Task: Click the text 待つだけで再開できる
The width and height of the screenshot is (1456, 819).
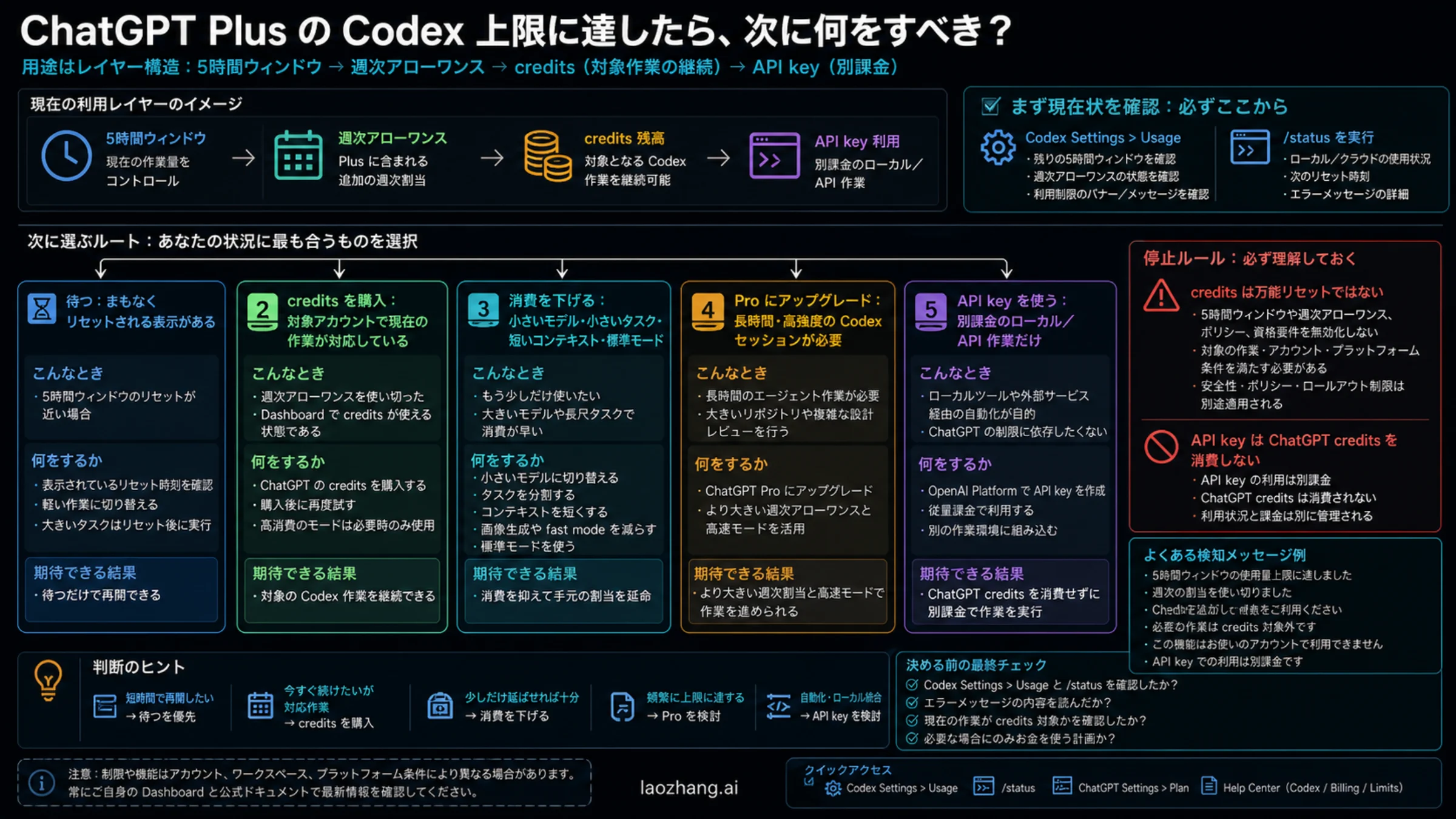Action: click(101, 595)
